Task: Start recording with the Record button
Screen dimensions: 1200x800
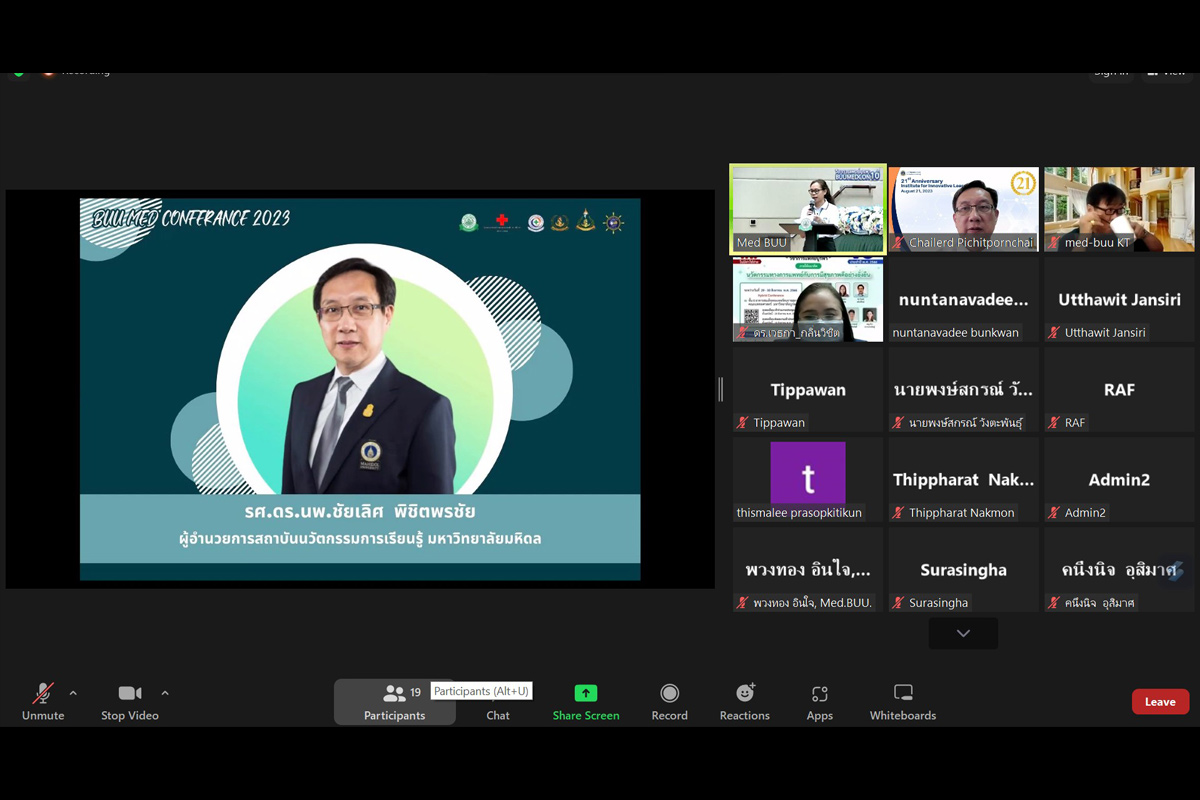Action: 669,702
